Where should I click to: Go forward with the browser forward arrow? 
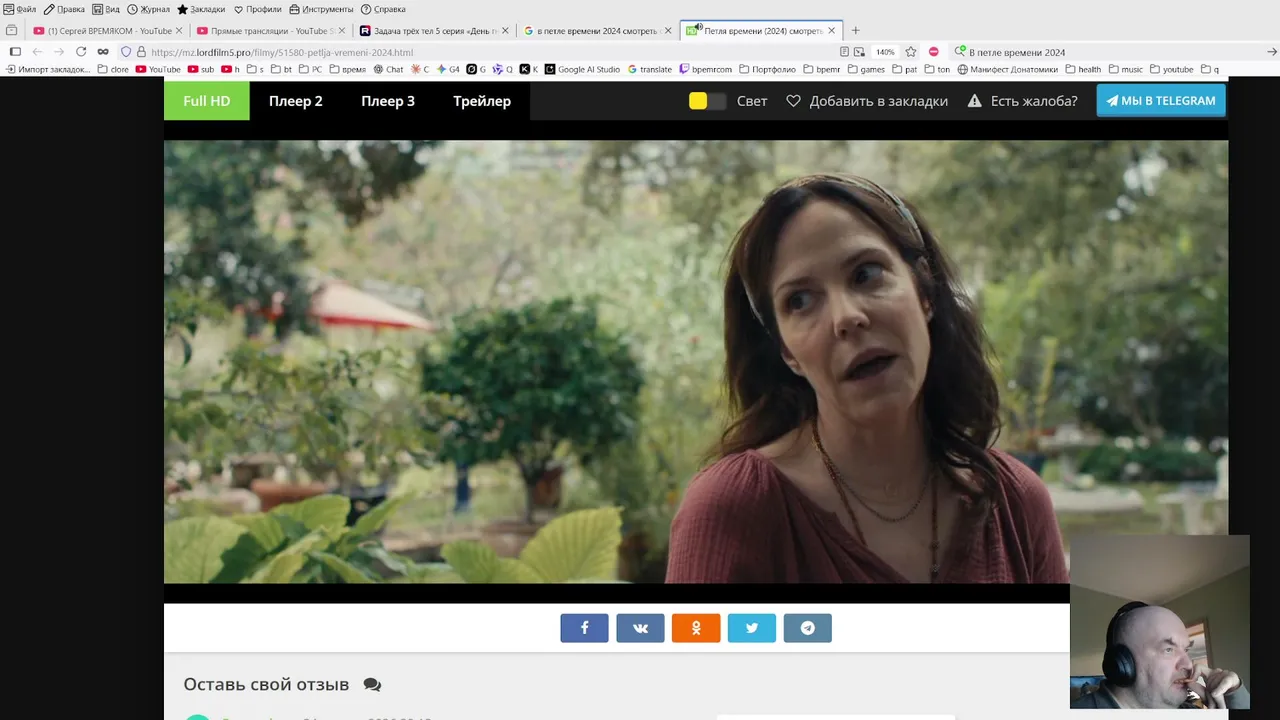pyautogui.click(x=59, y=52)
